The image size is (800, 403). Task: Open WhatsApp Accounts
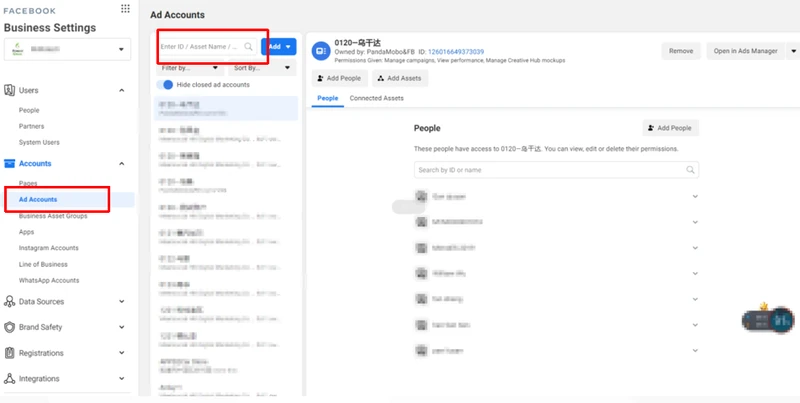[x=49, y=281]
